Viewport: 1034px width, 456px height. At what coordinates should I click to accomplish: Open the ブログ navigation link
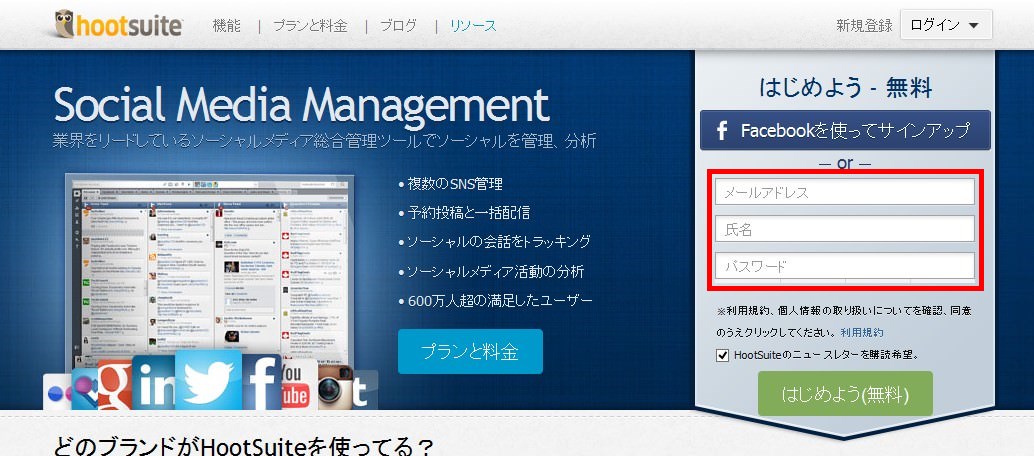click(x=399, y=26)
